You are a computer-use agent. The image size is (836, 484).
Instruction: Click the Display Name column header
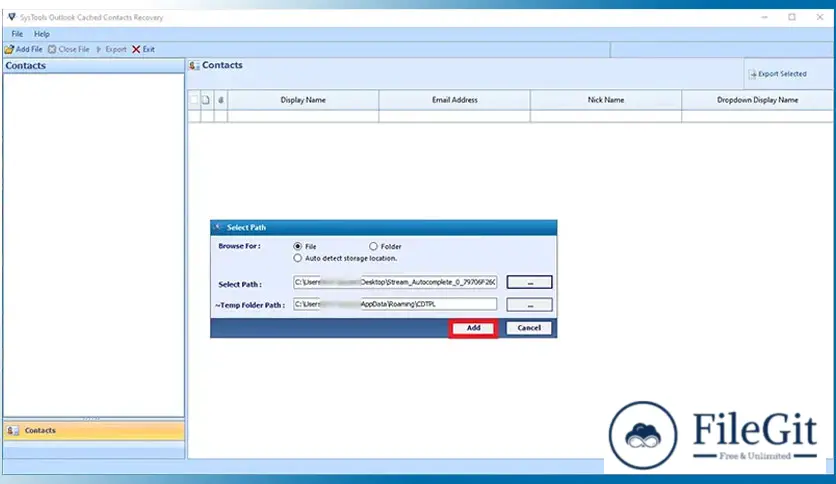pyautogui.click(x=303, y=100)
